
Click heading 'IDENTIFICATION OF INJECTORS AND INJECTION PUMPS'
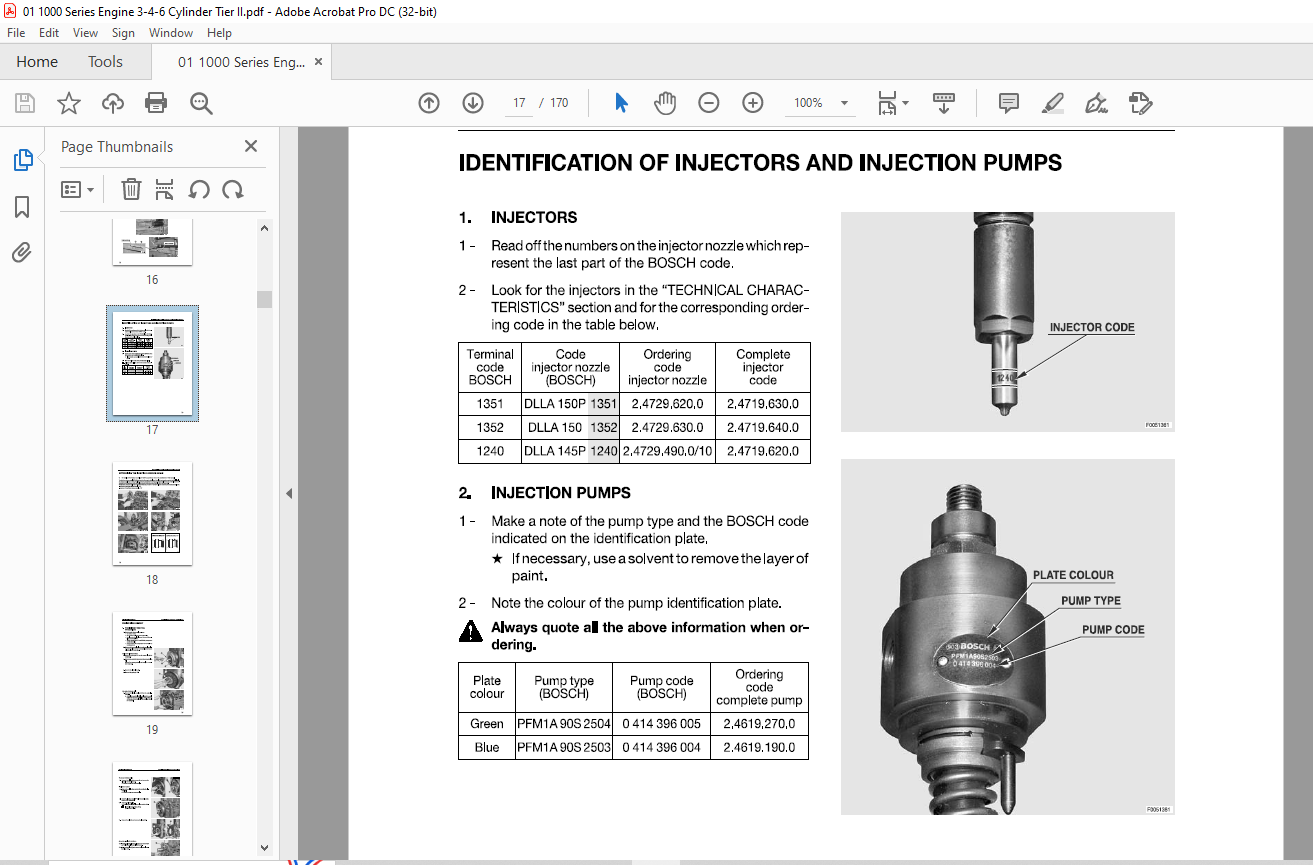tap(760, 163)
